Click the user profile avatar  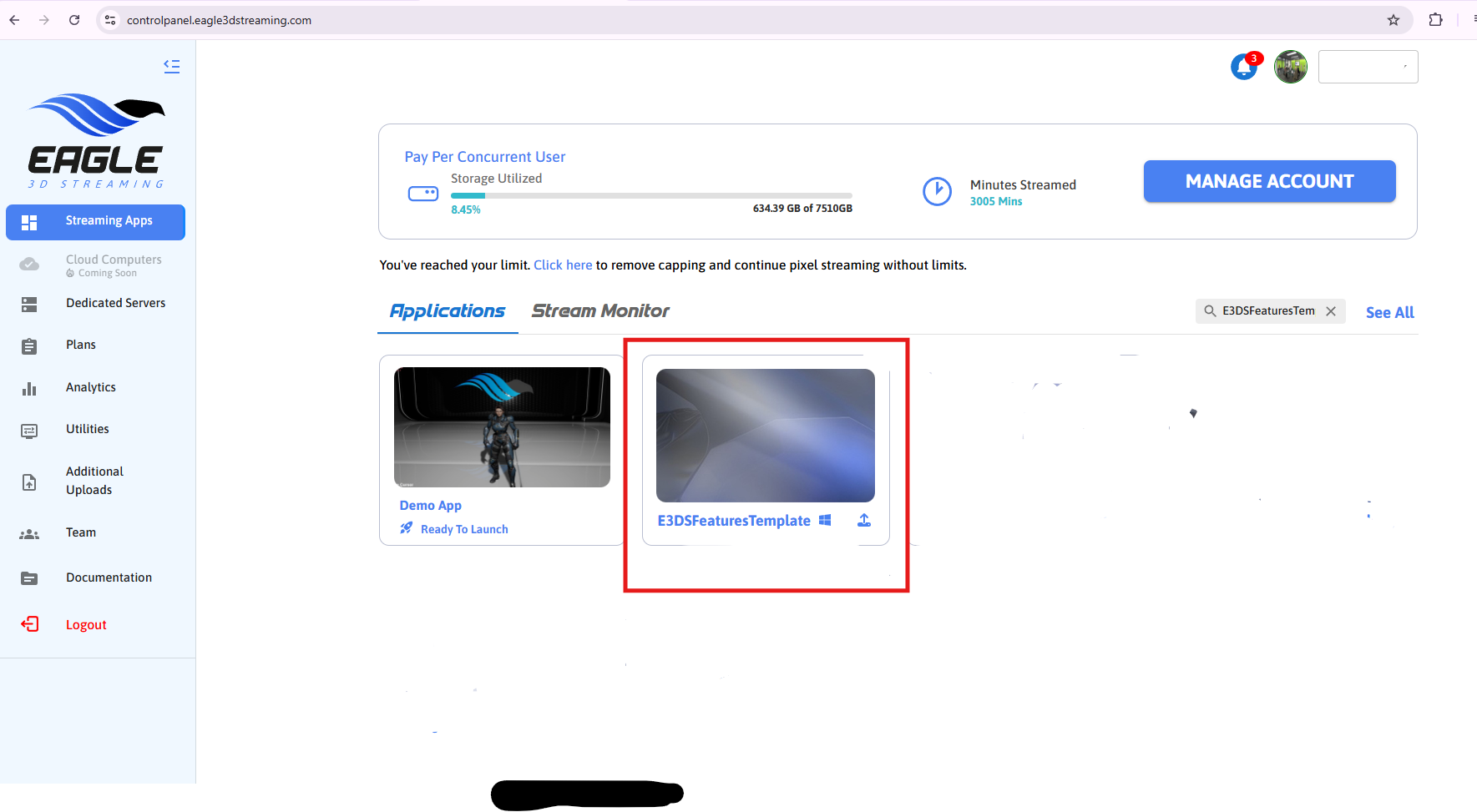pyautogui.click(x=1290, y=67)
